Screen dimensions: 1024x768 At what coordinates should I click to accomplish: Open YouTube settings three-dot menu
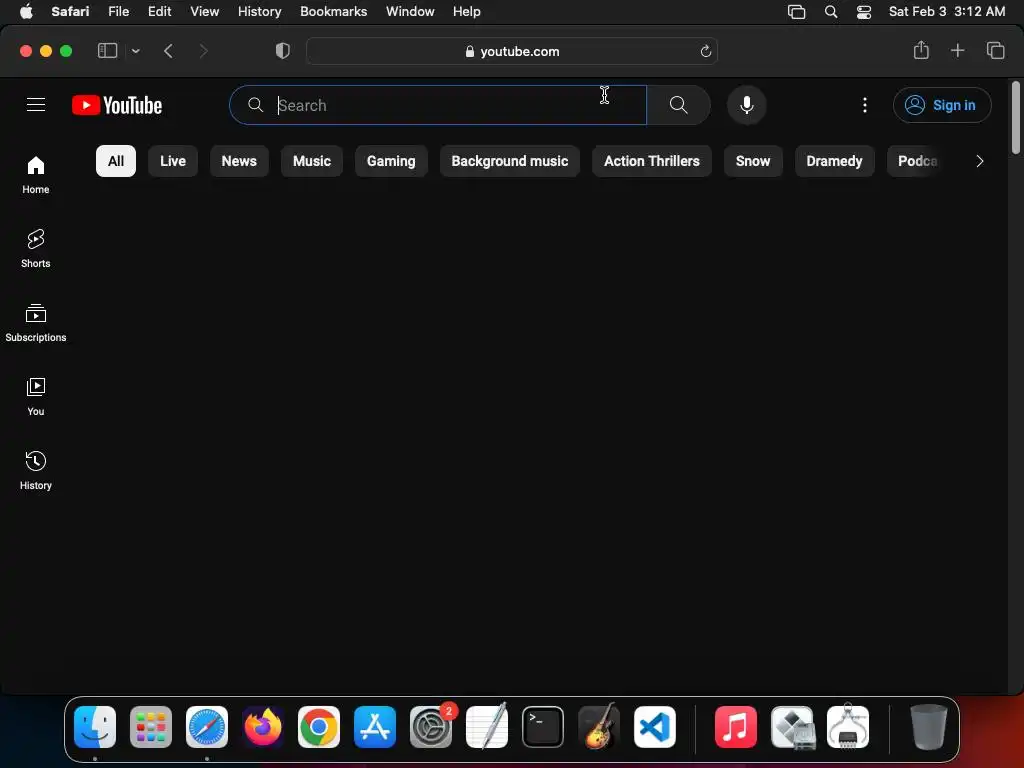click(x=865, y=105)
